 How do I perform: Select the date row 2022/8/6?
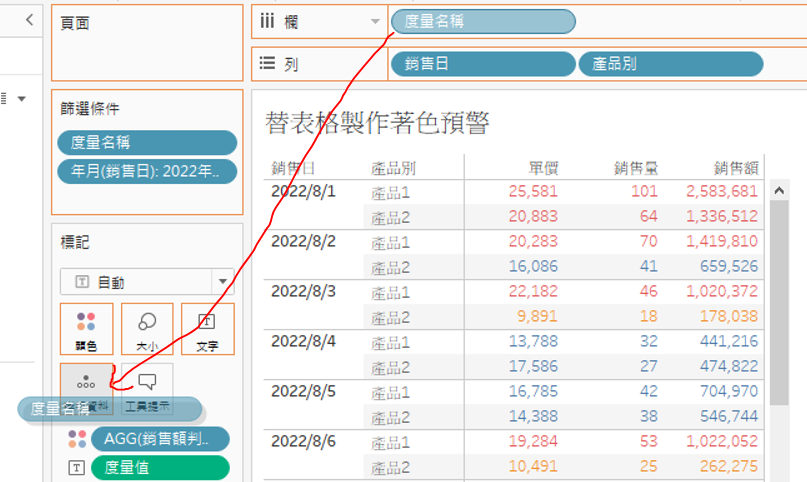(x=303, y=441)
